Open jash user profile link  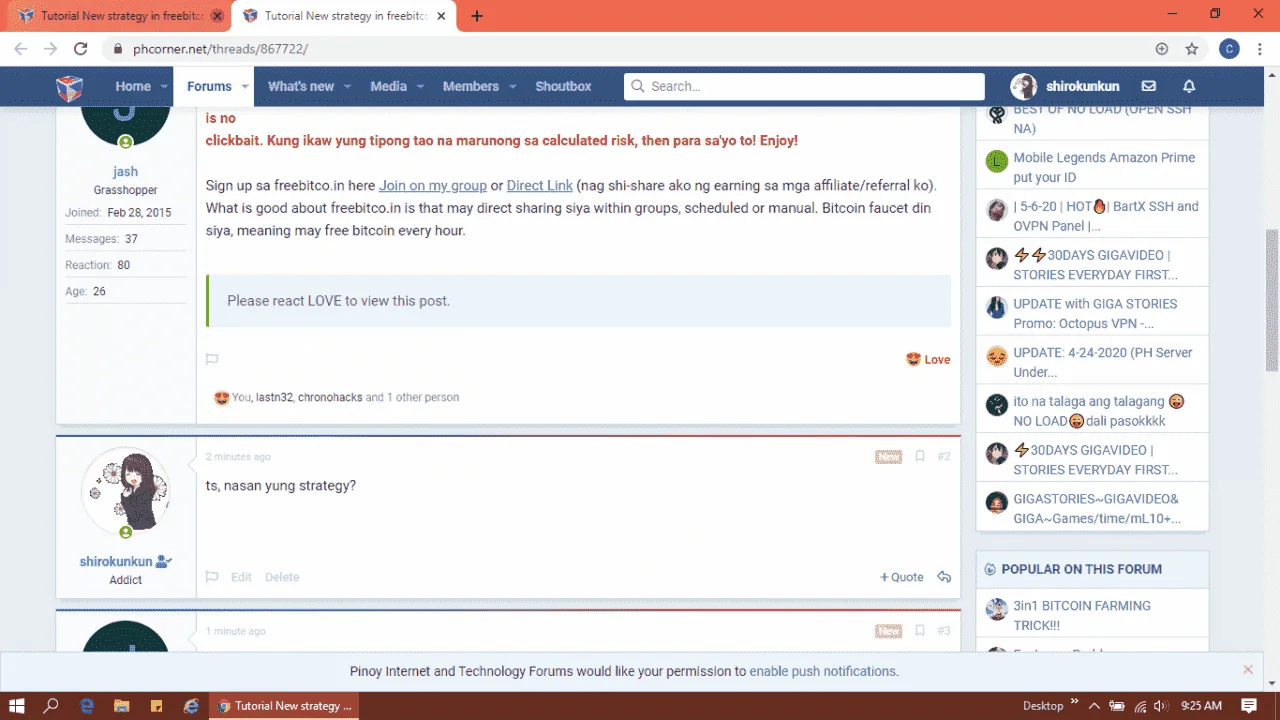(x=126, y=171)
